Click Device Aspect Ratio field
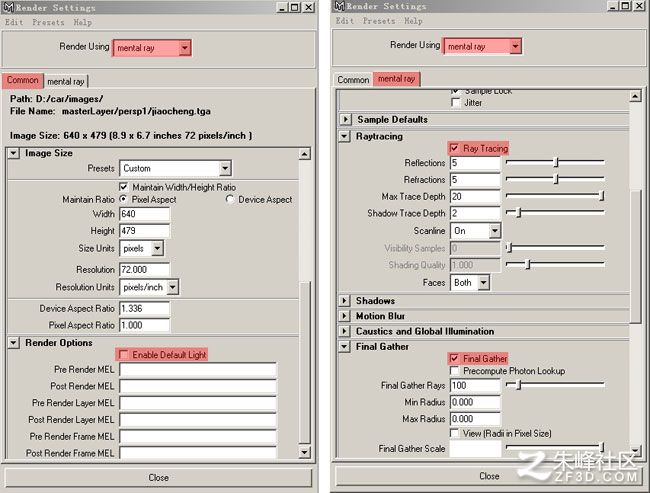 click(144, 308)
